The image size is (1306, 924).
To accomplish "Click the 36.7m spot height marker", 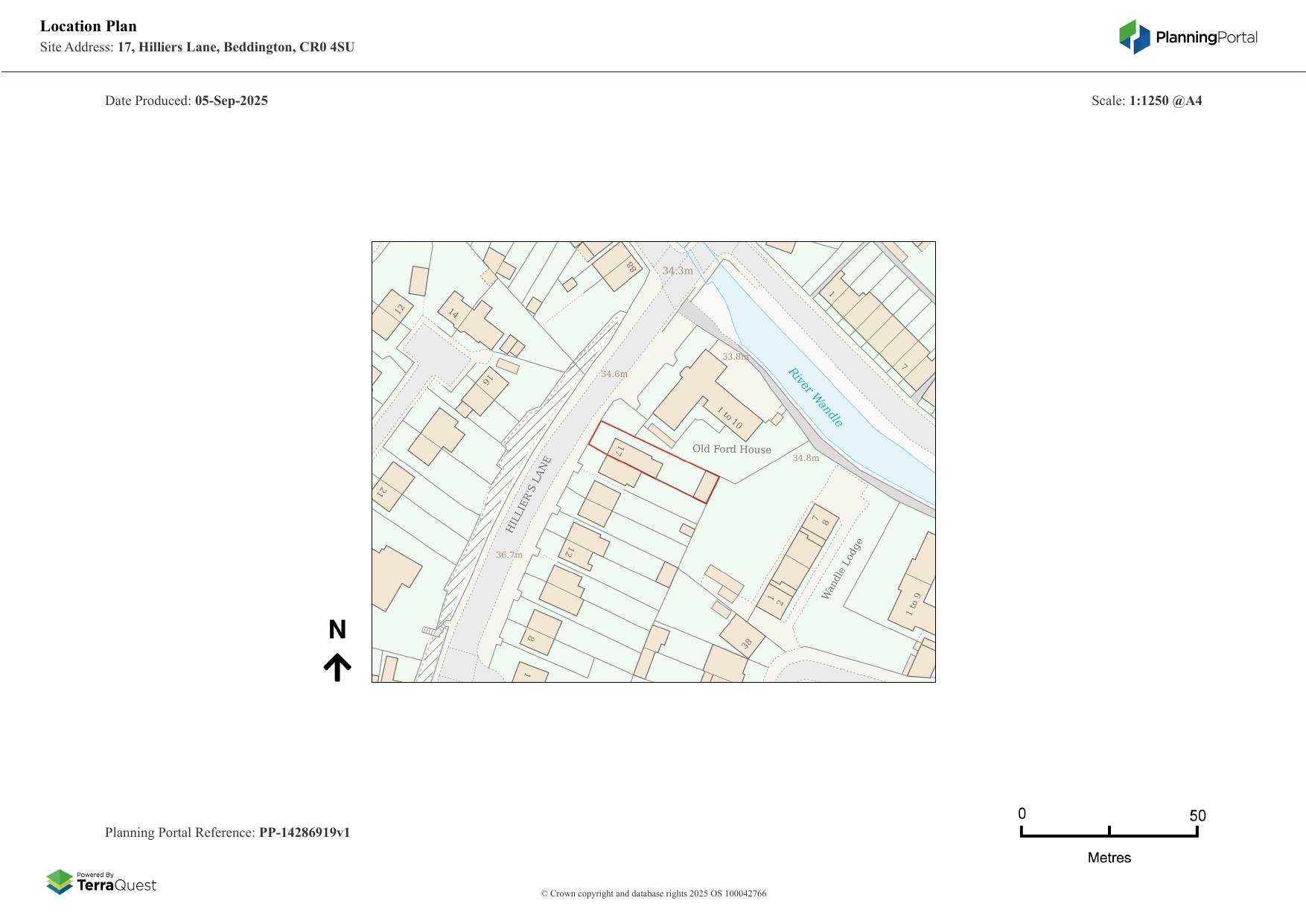I will (x=509, y=555).
